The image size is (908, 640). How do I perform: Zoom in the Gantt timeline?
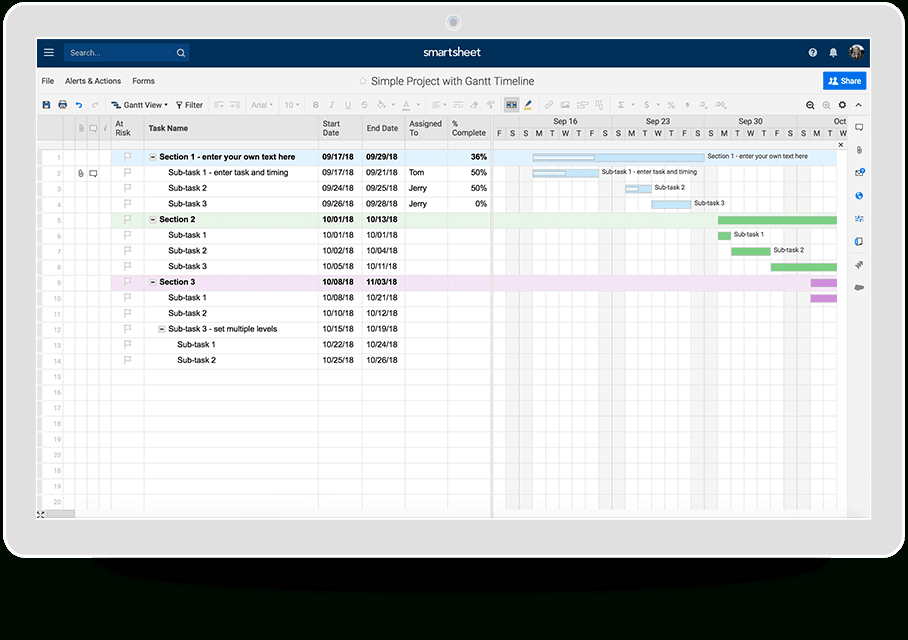click(826, 105)
